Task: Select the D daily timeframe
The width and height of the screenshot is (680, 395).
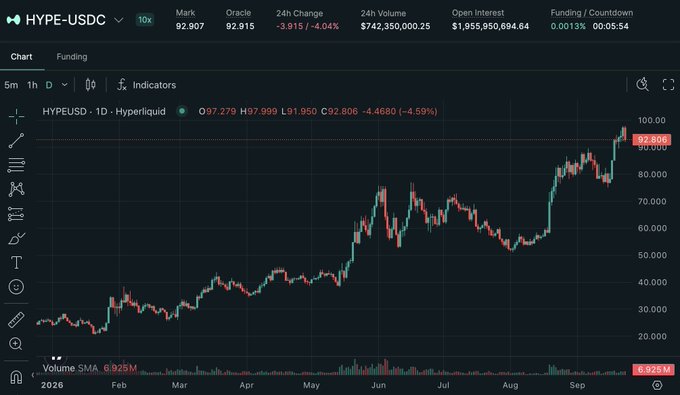Action: (49, 85)
